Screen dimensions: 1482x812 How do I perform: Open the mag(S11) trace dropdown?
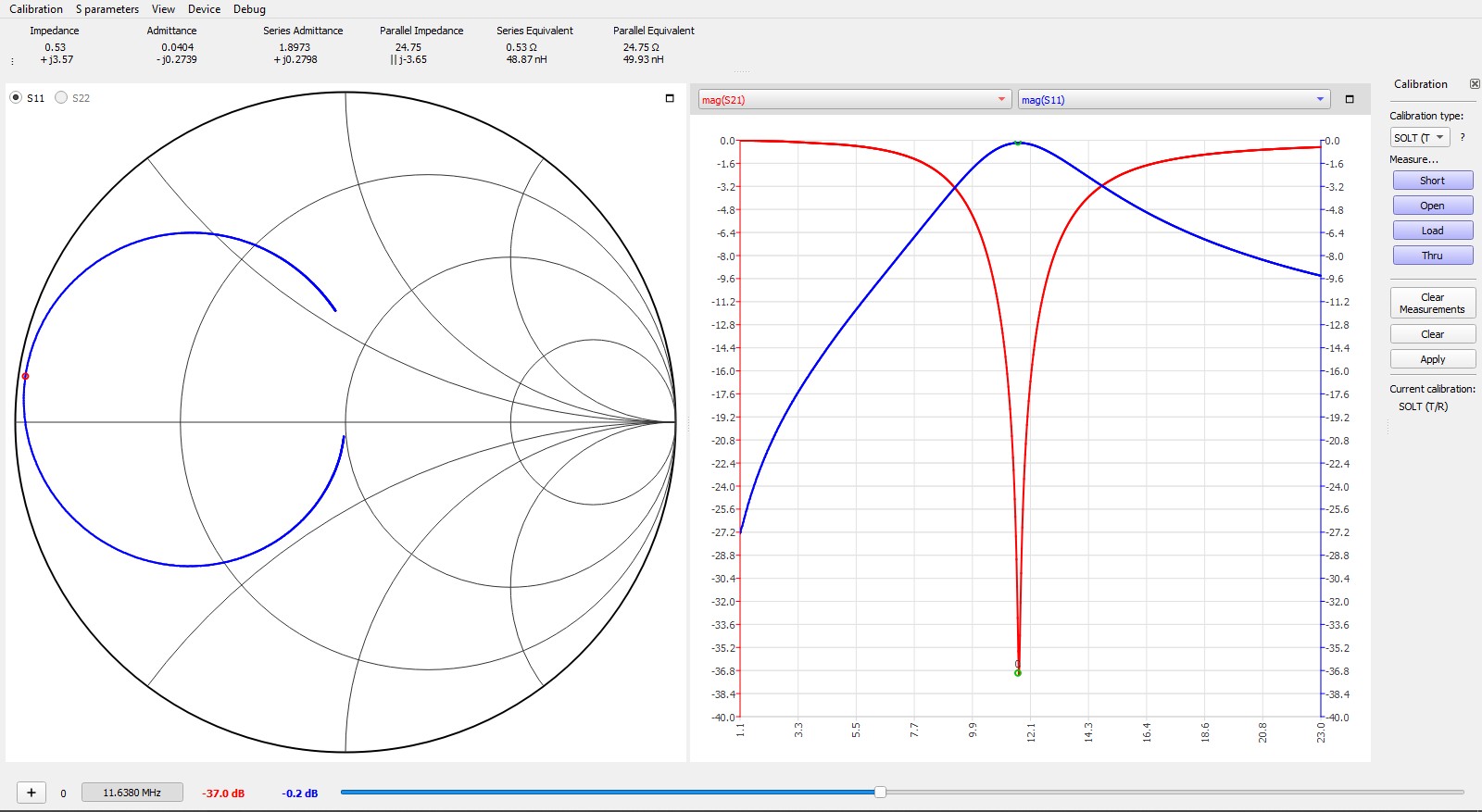(x=1174, y=99)
